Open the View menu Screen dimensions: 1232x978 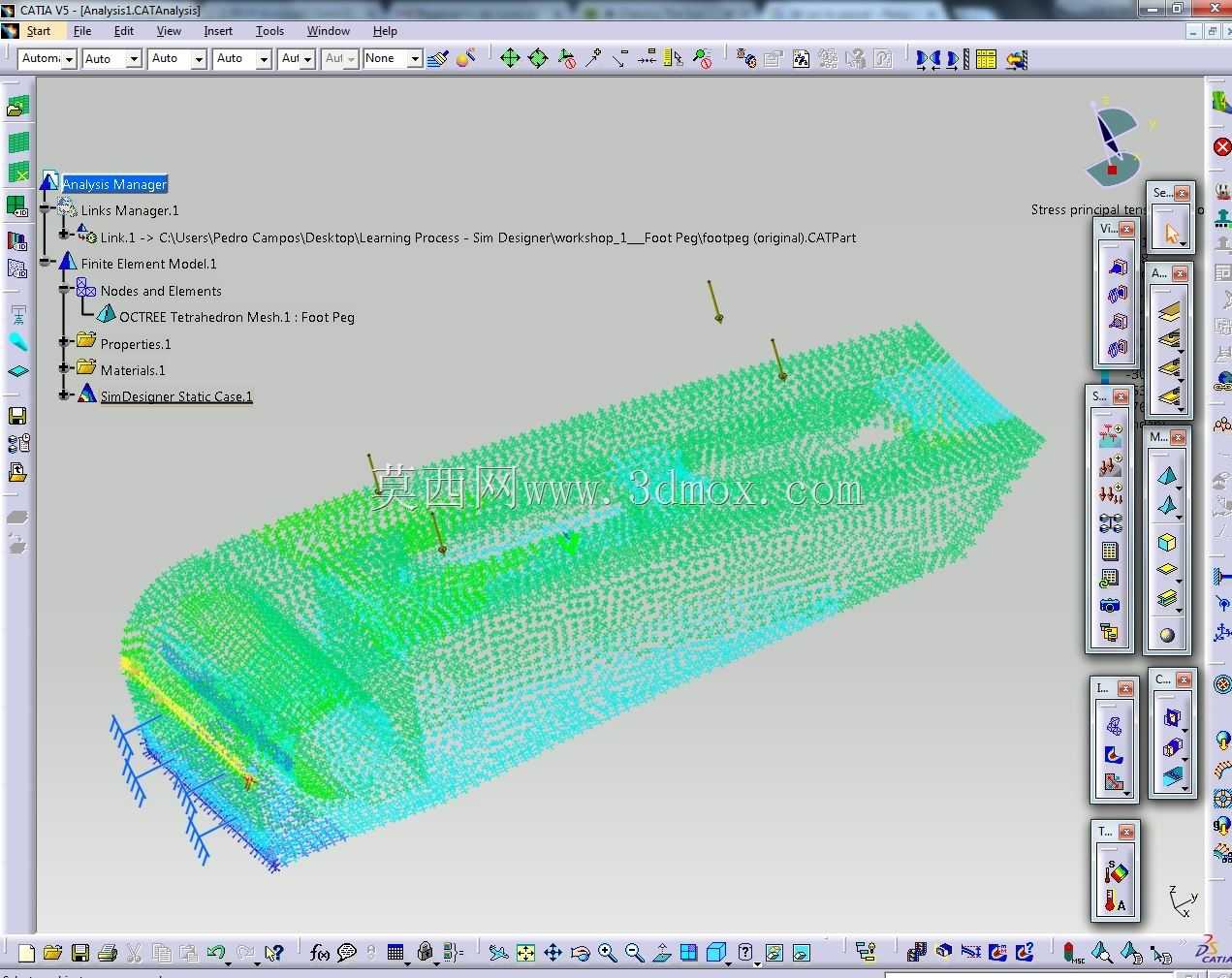[169, 31]
